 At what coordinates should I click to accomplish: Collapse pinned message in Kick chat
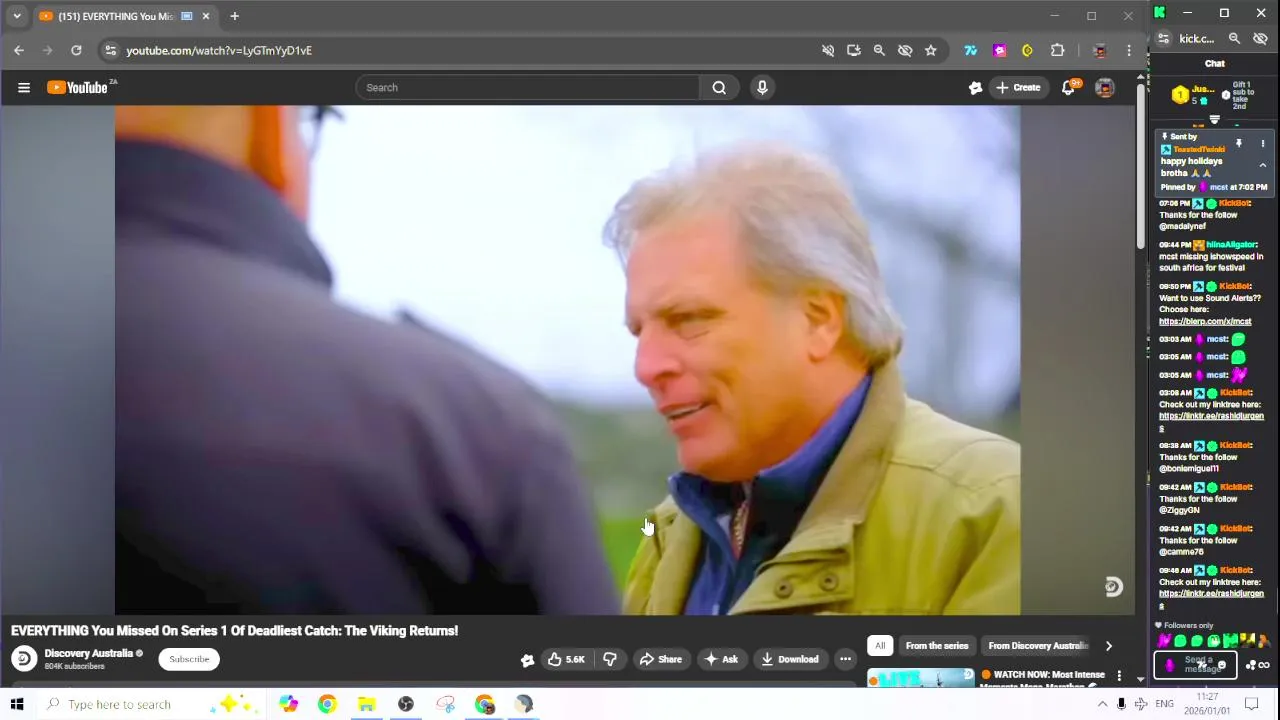[1262, 165]
